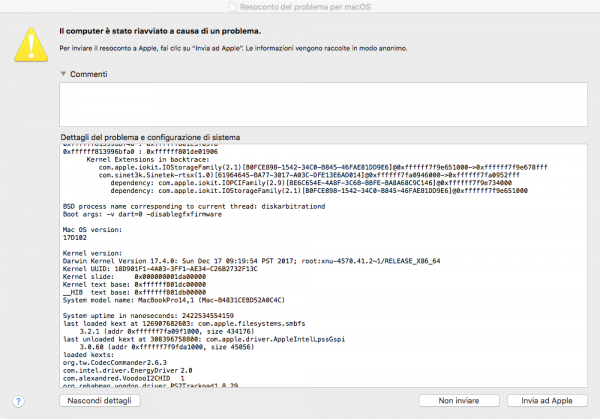Click the 'Kernel version:' line

pos(92,253)
